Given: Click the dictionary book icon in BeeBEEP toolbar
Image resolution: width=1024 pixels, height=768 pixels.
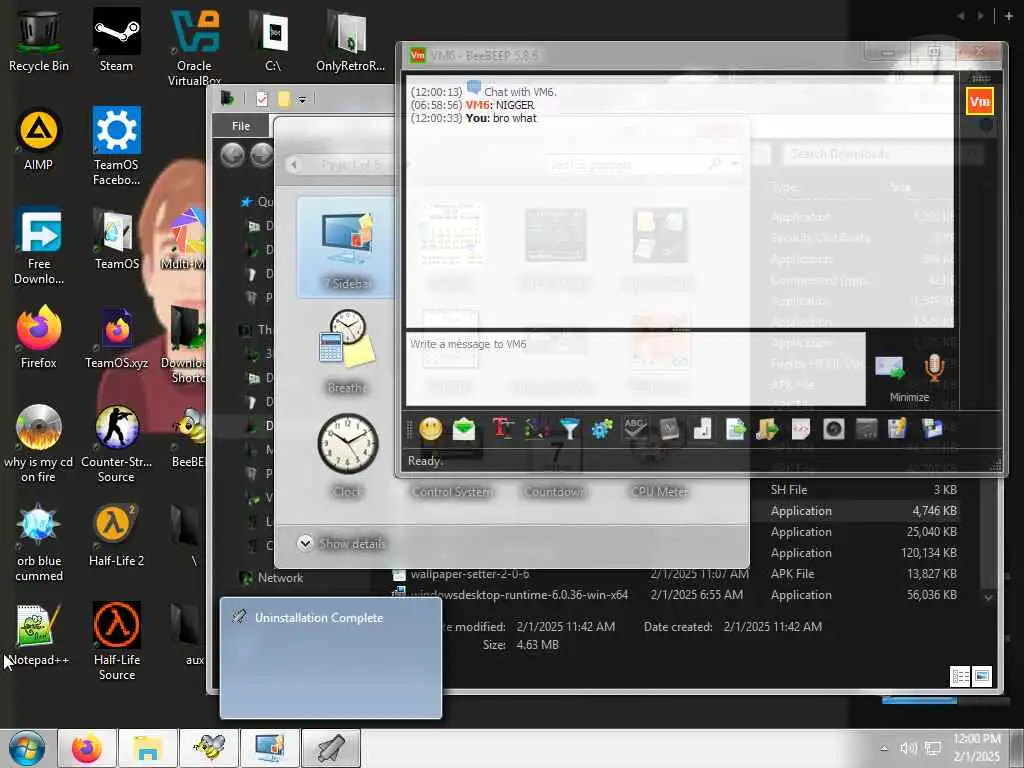Looking at the screenshot, I should [x=669, y=429].
